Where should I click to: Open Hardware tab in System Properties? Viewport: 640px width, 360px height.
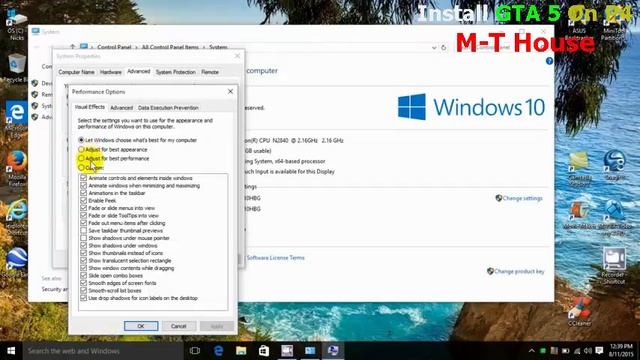click(111, 72)
